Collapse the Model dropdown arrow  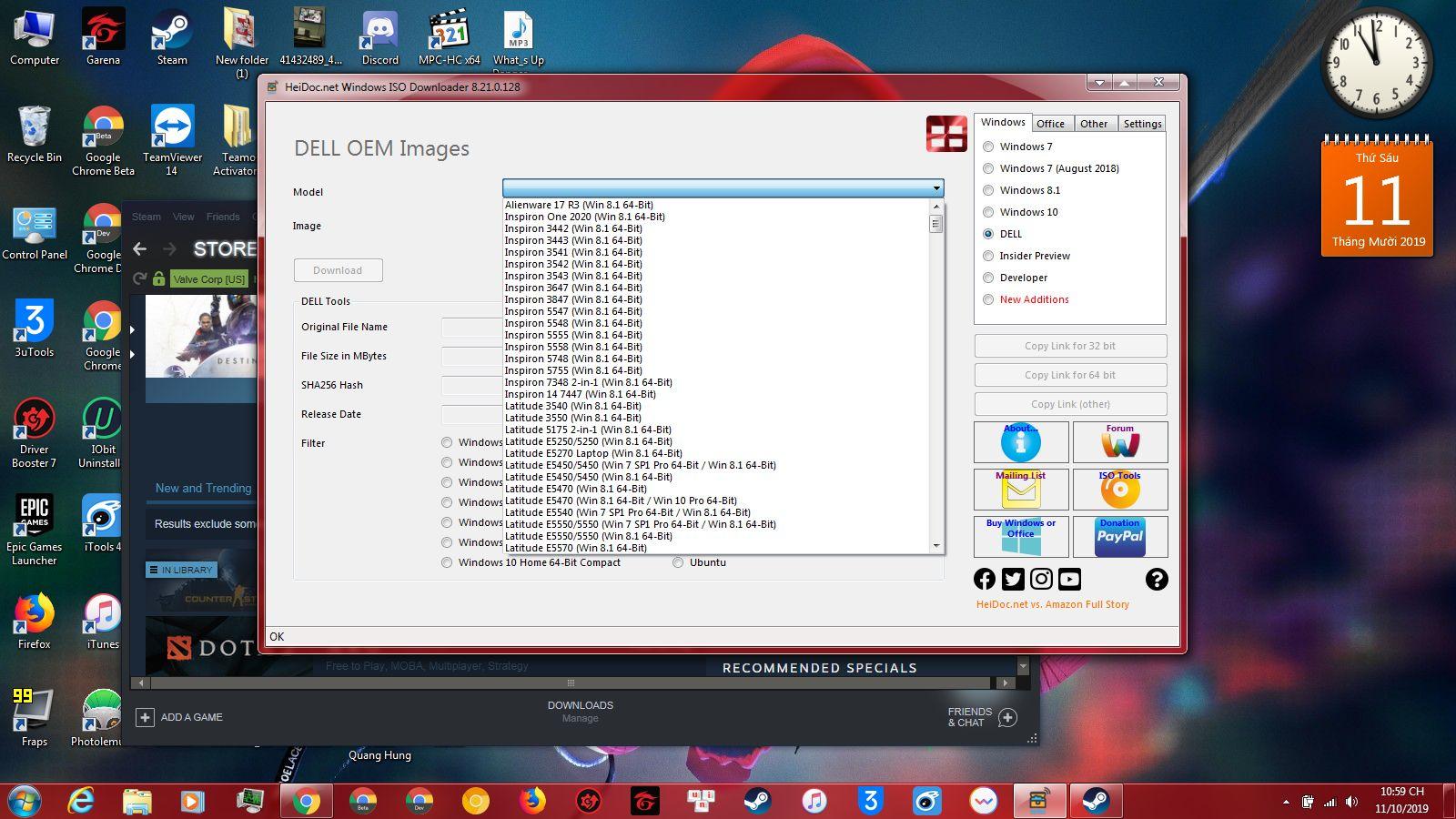click(x=935, y=188)
